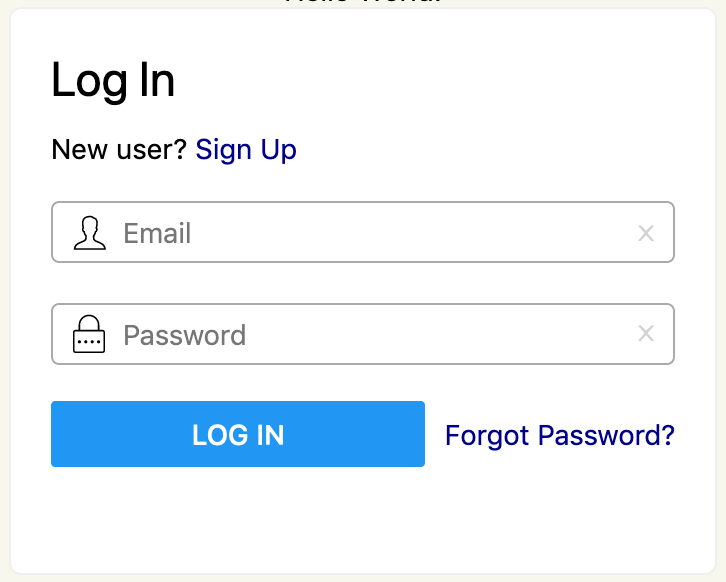This screenshot has width=726, height=582.
Task: Clear the Email field with its X icon
Action: point(646,233)
